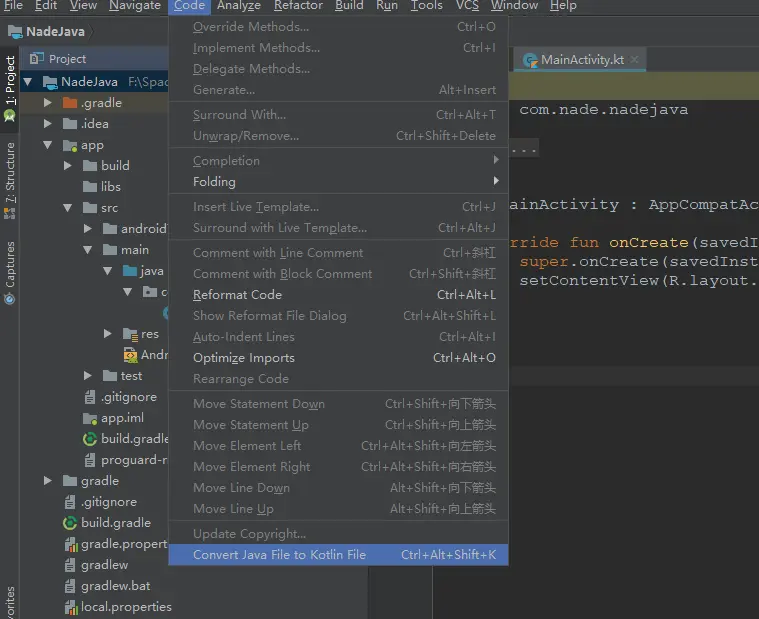Screen dimensions: 759x619
Task: Toggle the 1: Project tool window
Action: click(10, 89)
